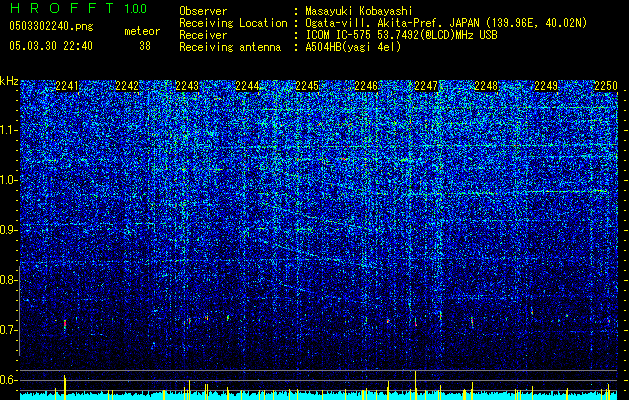
Task: Click the 'Receiving antenna' label
Action: coord(230,47)
